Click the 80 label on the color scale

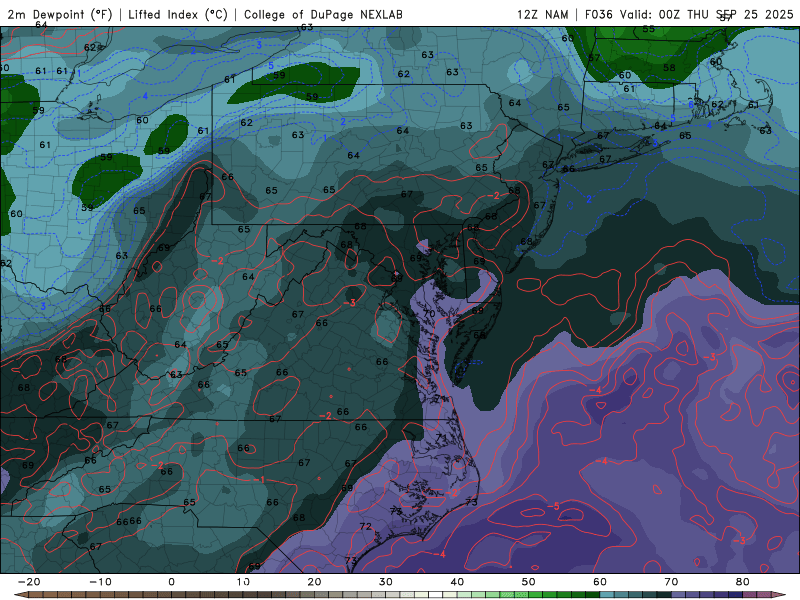(x=743, y=582)
